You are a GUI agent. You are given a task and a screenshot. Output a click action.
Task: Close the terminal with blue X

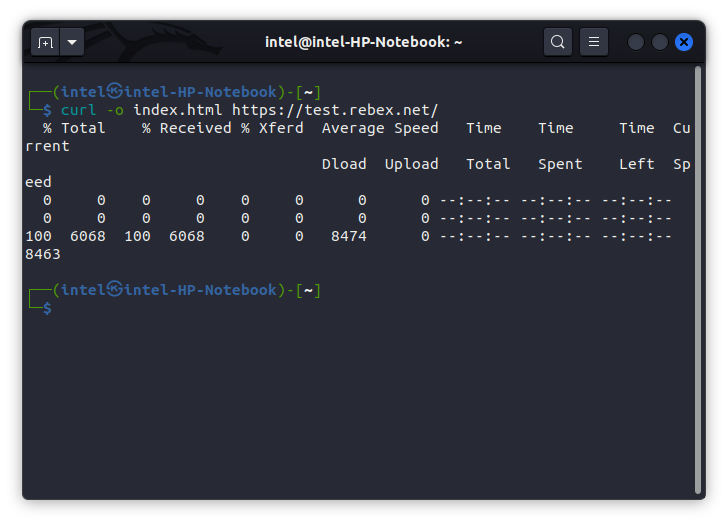(684, 42)
